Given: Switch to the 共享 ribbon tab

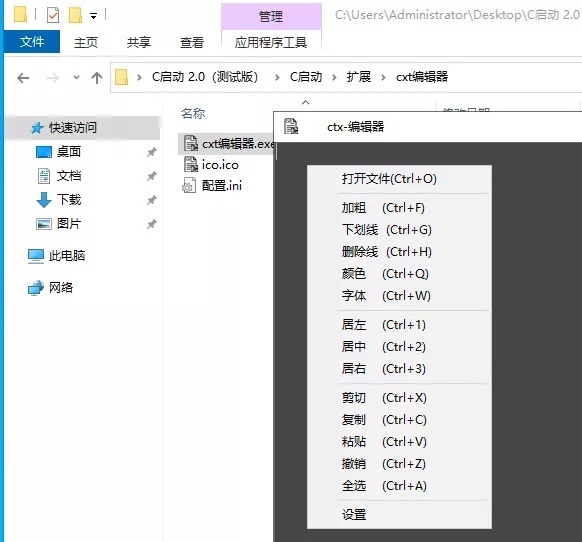Looking at the screenshot, I should 139,42.
